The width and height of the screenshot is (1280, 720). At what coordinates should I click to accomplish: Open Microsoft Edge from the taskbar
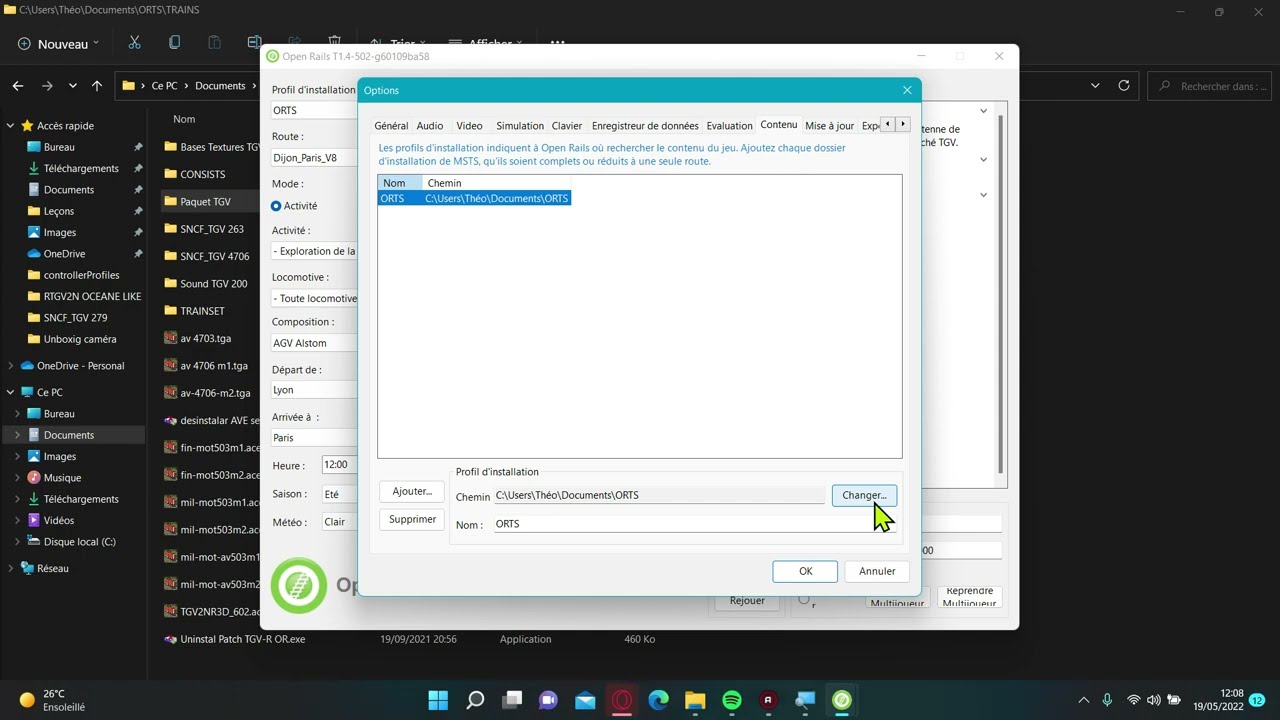click(x=658, y=700)
